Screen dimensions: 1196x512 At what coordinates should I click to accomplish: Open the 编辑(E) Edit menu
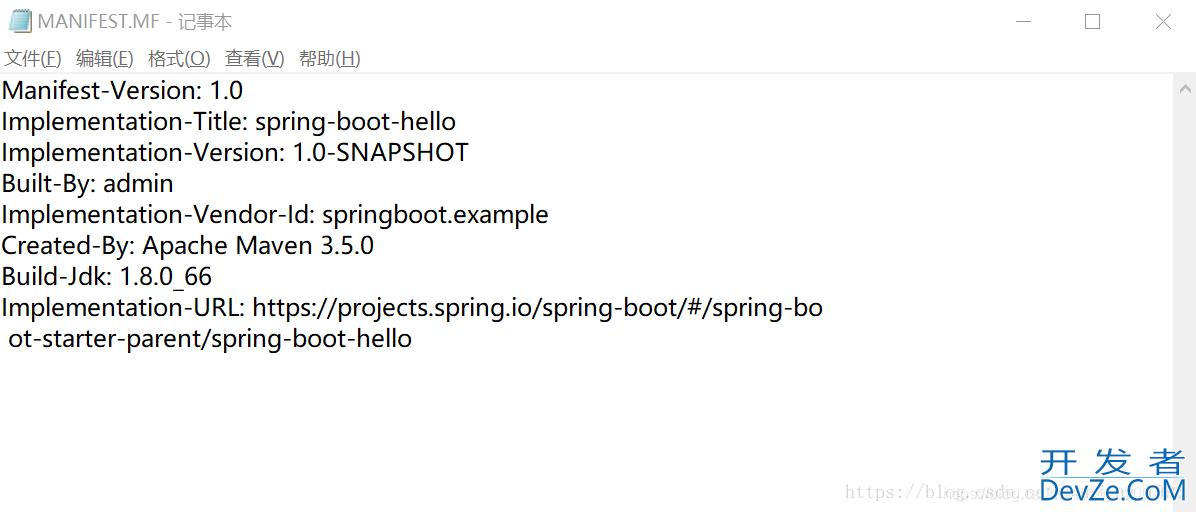[104, 59]
